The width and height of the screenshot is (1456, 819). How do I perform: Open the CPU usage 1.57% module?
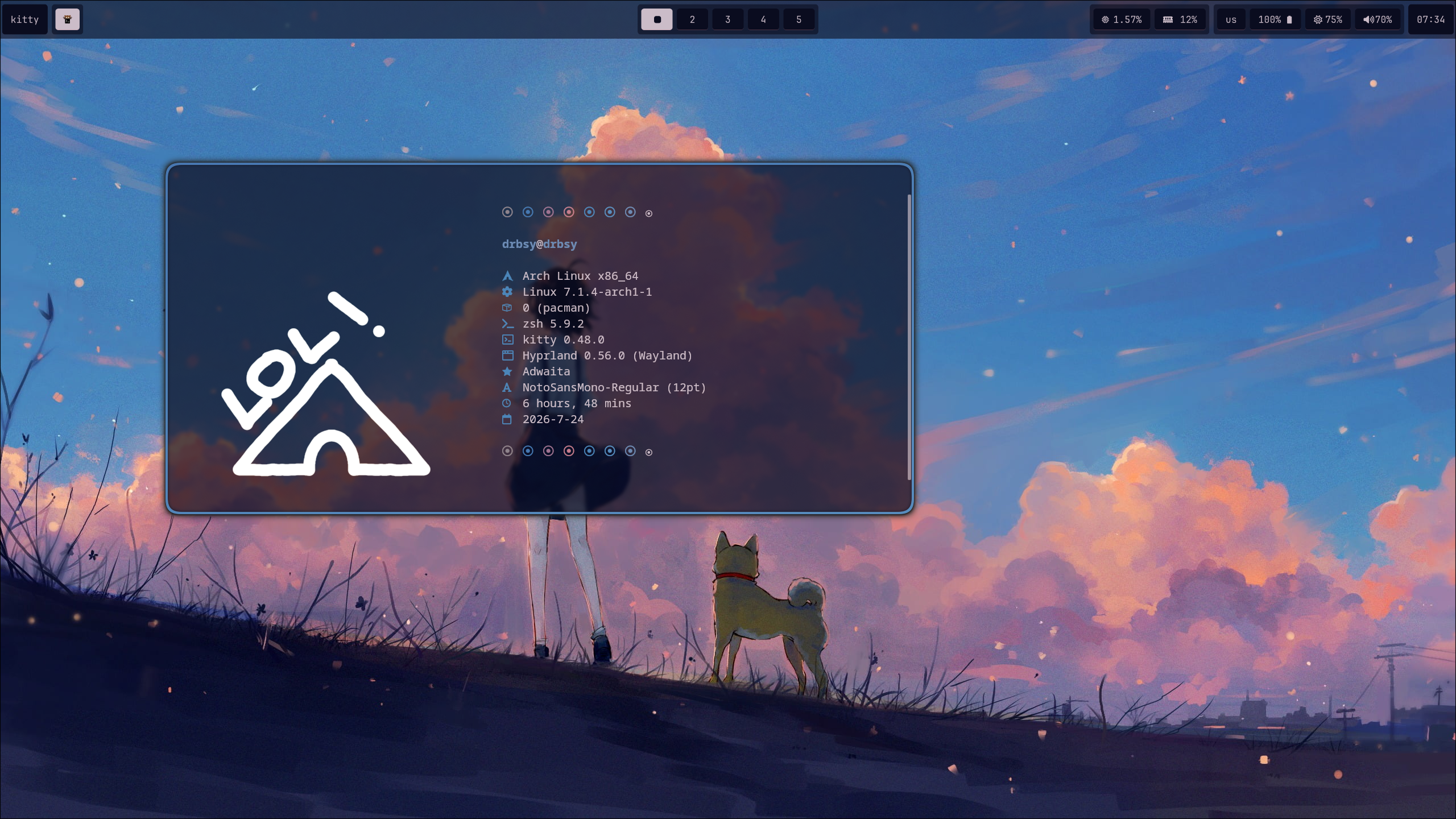1122,19
